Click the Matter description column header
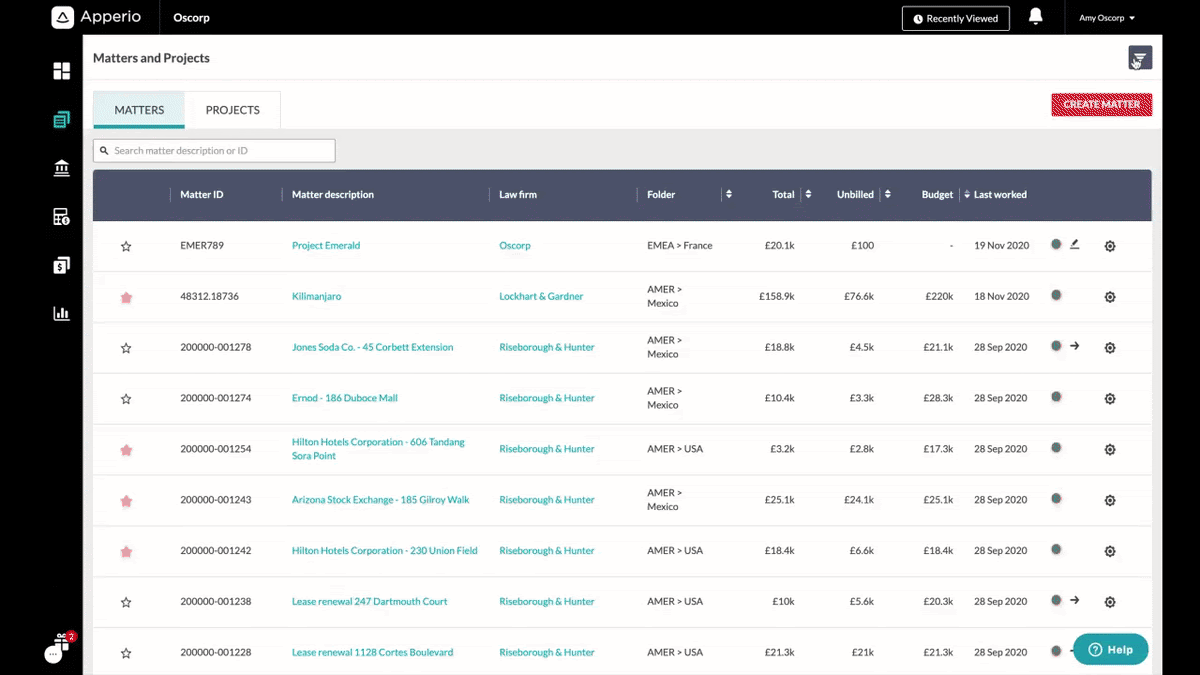 click(333, 194)
